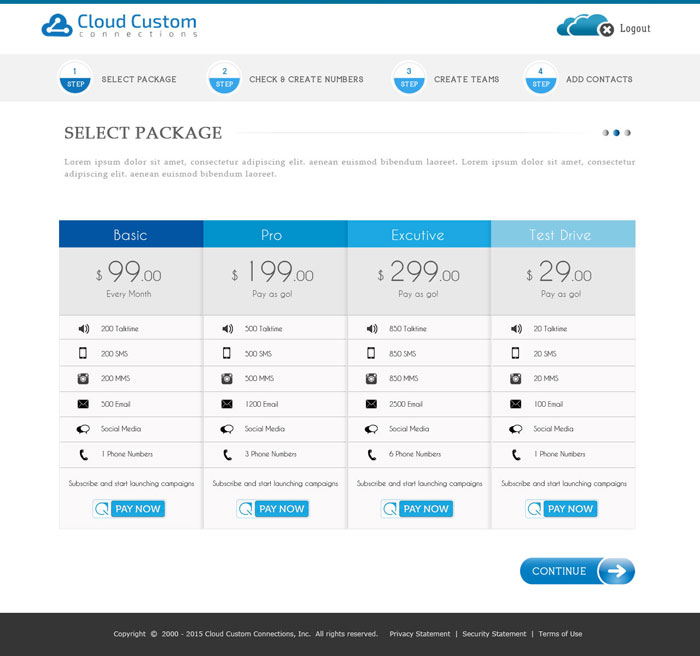Click the speaker icon beside 20 Talktime
The height and width of the screenshot is (656, 700).
coord(516,329)
